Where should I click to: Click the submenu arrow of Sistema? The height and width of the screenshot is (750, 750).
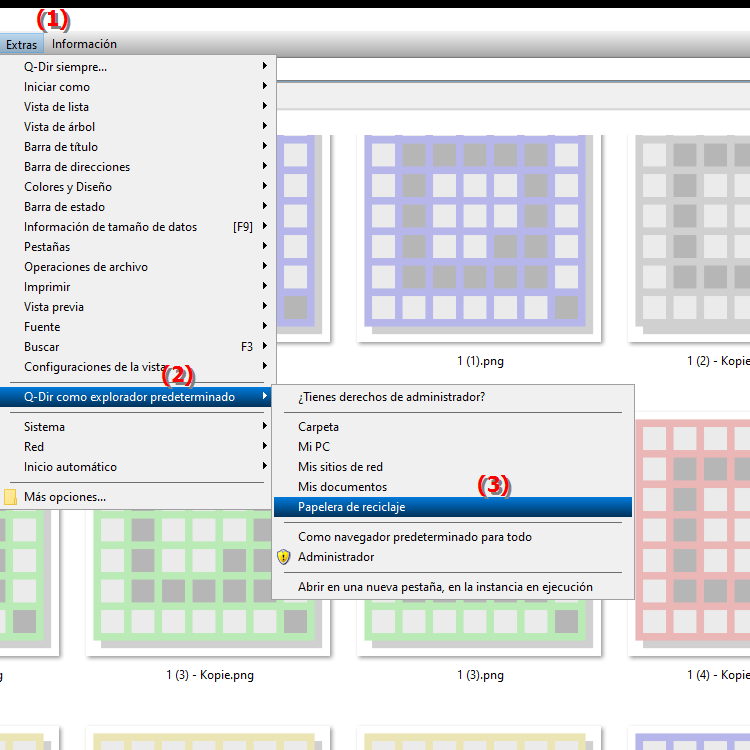pos(265,426)
